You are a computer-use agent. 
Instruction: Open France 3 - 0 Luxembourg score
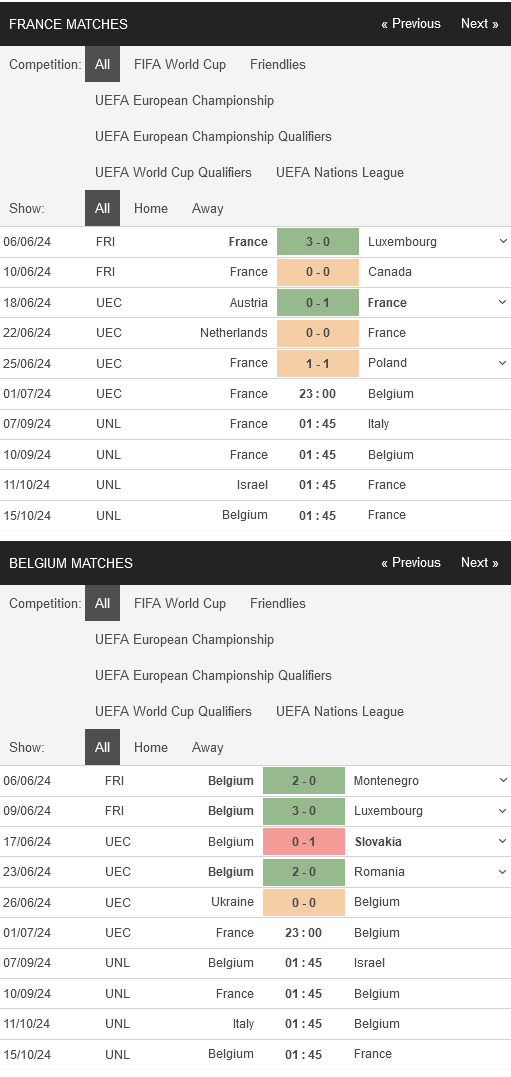tap(318, 242)
